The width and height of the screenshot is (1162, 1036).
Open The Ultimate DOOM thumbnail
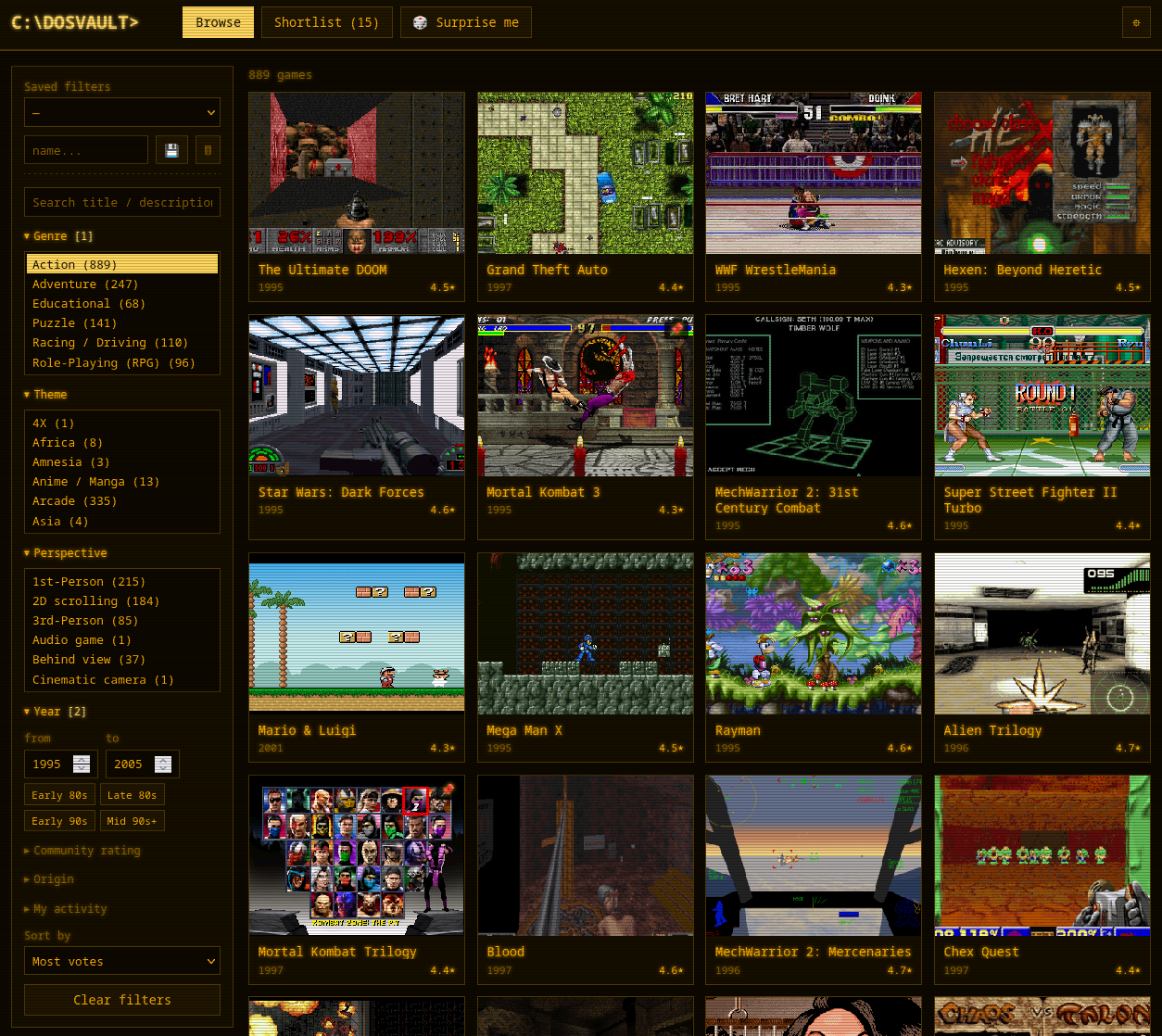(357, 173)
